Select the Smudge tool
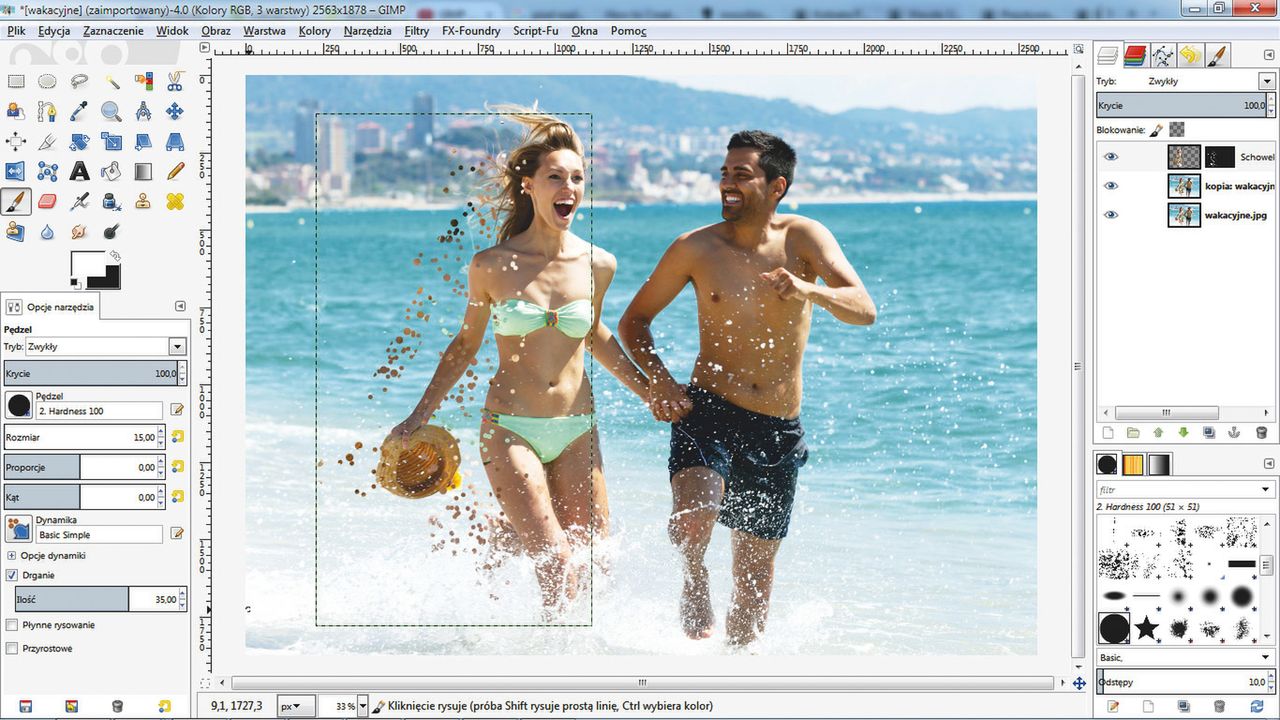Viewport: 1280px width, 720px height. [x=79, y=232]
